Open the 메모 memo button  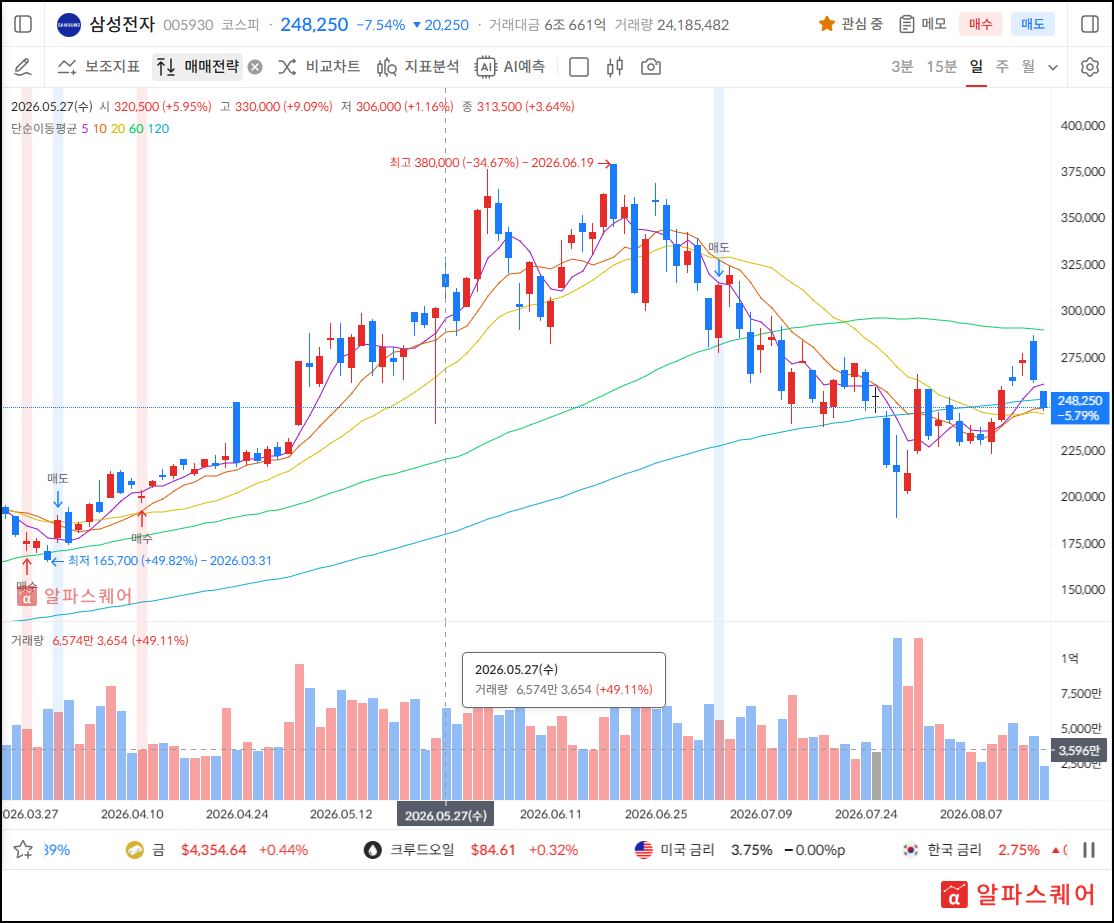pyautogui.click(x=923, y=24)
